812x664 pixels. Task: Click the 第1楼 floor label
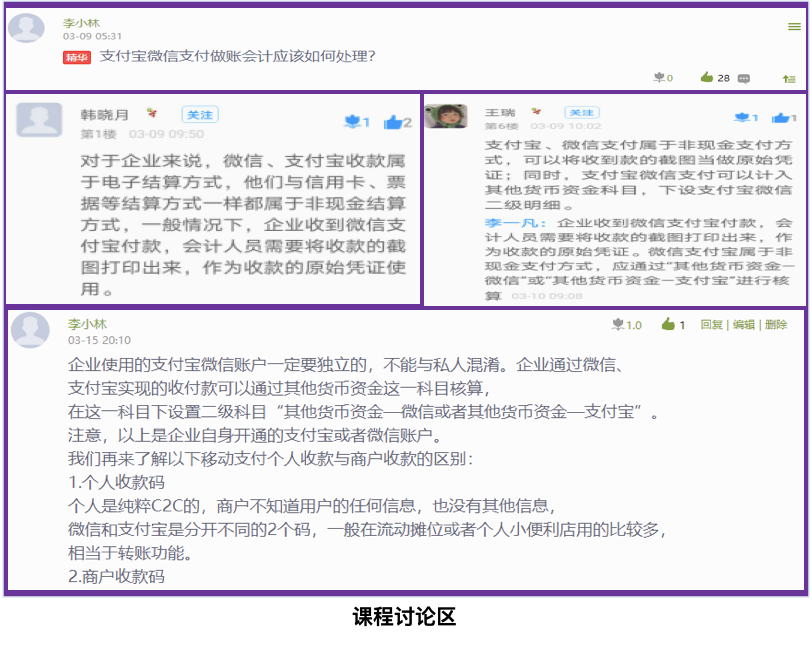[98, 135]
